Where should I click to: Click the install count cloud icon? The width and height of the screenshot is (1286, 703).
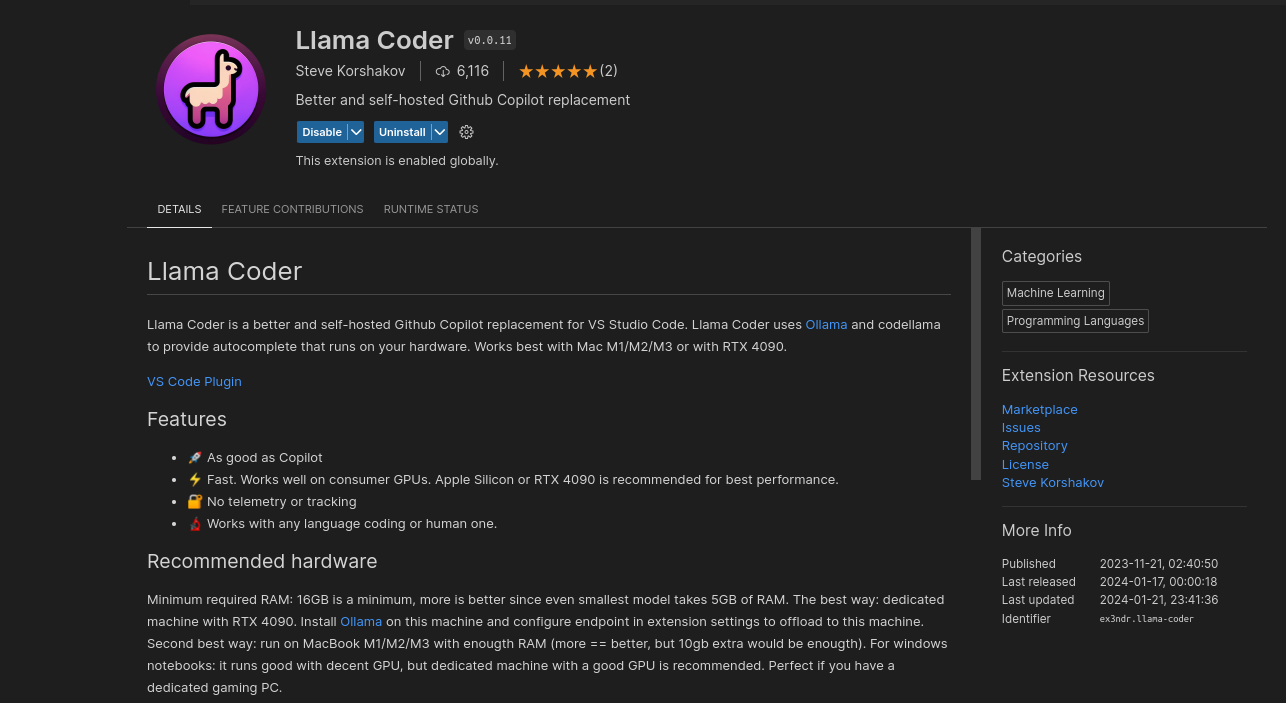pyautogui.click(x=442, y=71)
